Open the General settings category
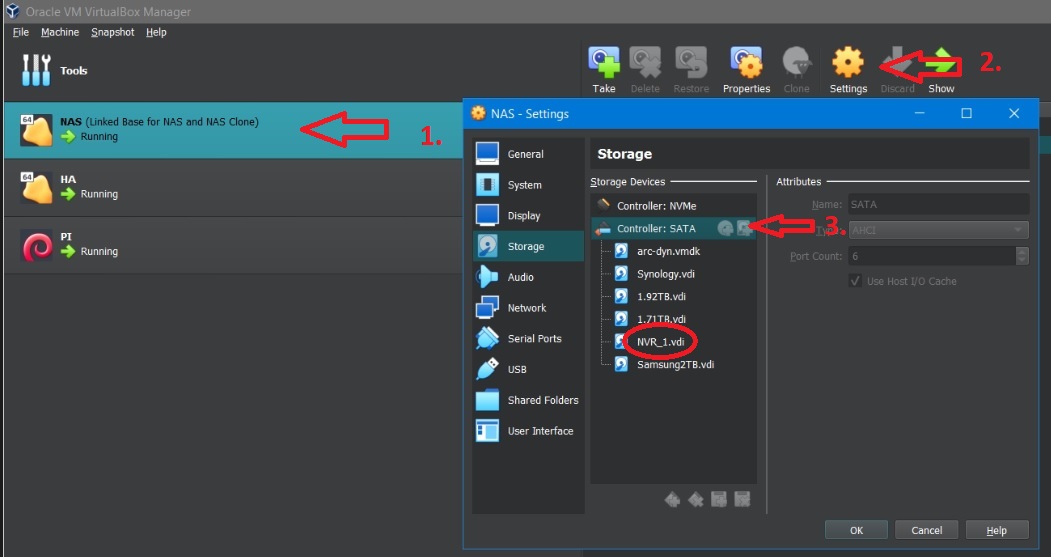This screenshot has width=1051, height=557. tap(528, 154)
